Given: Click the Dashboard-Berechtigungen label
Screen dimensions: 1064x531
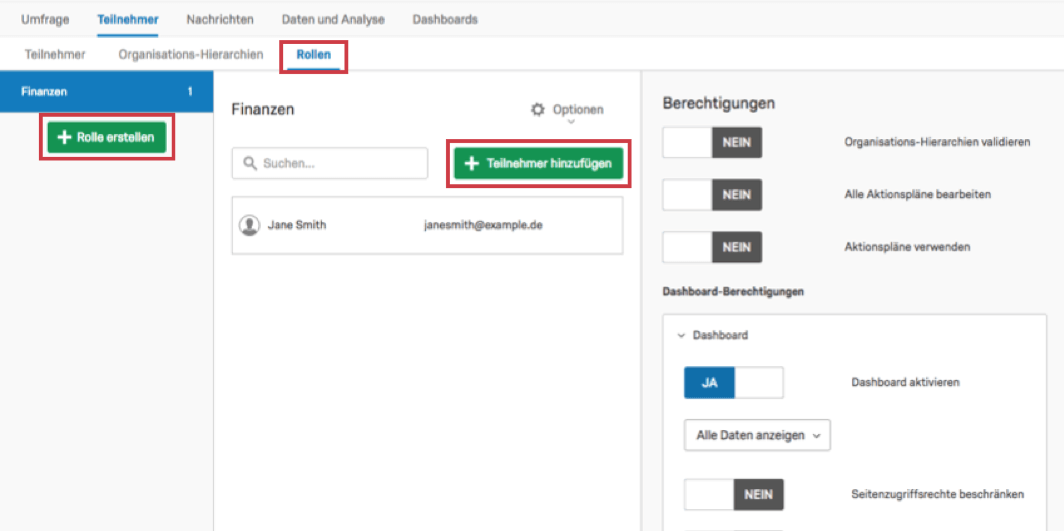Looking at the screenshot, I should click(733, 292).
